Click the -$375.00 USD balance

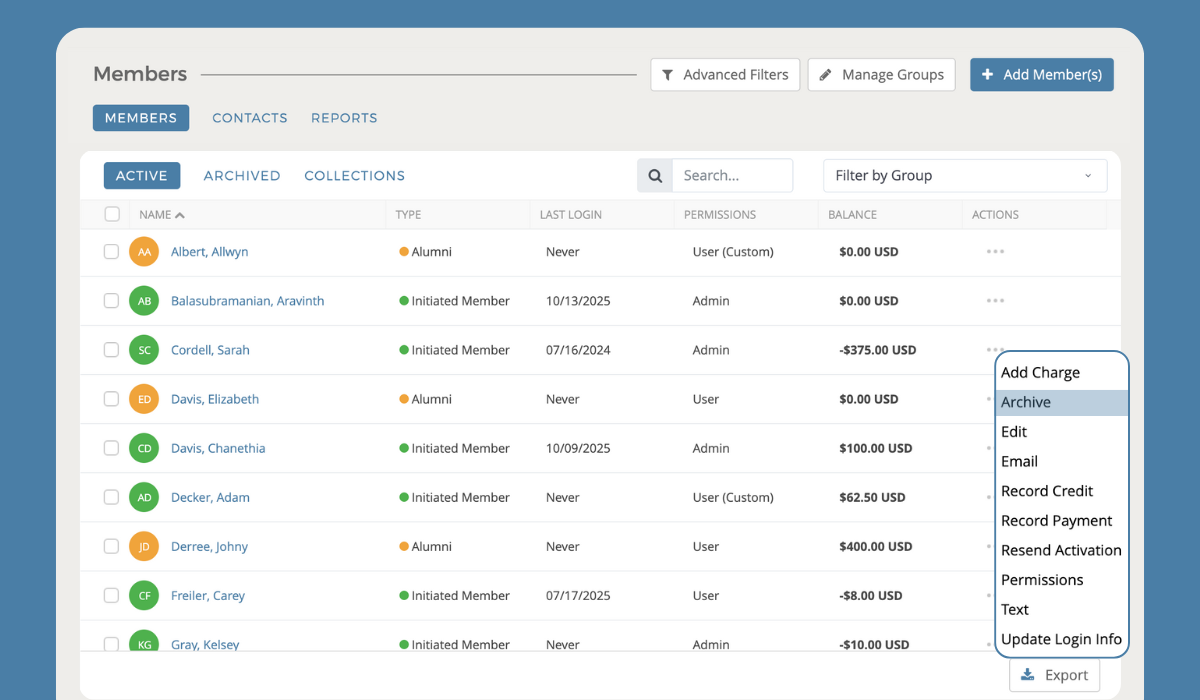[x=878, y=350]
